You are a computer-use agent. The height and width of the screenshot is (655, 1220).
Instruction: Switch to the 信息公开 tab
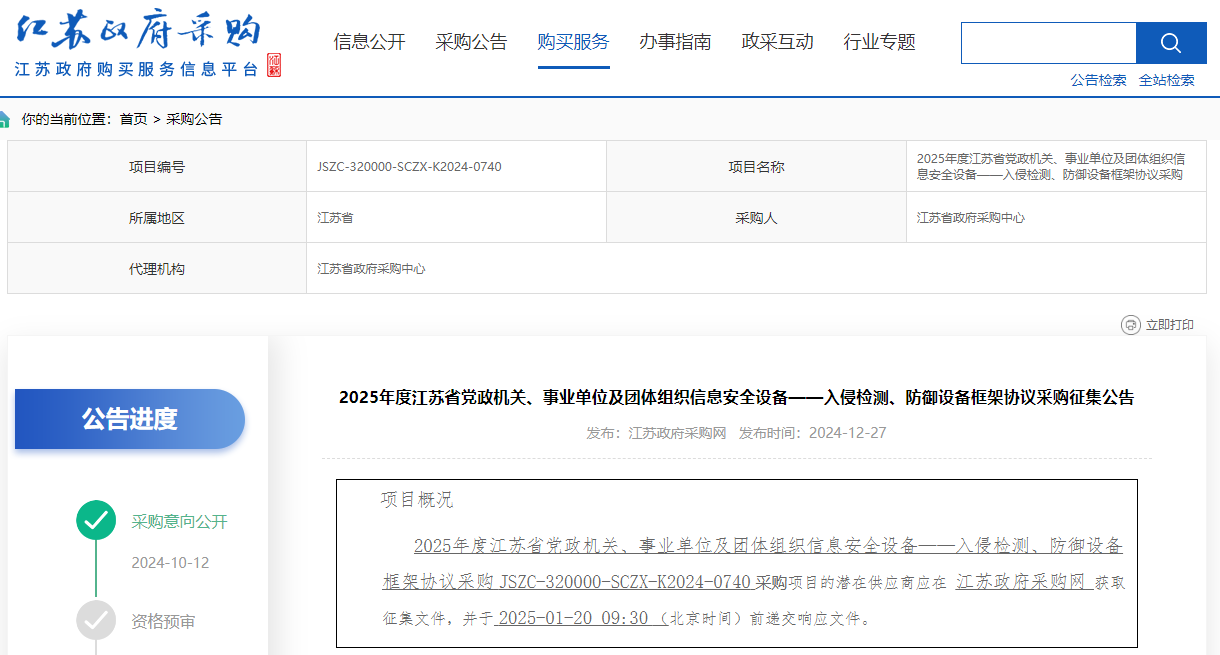369,42
